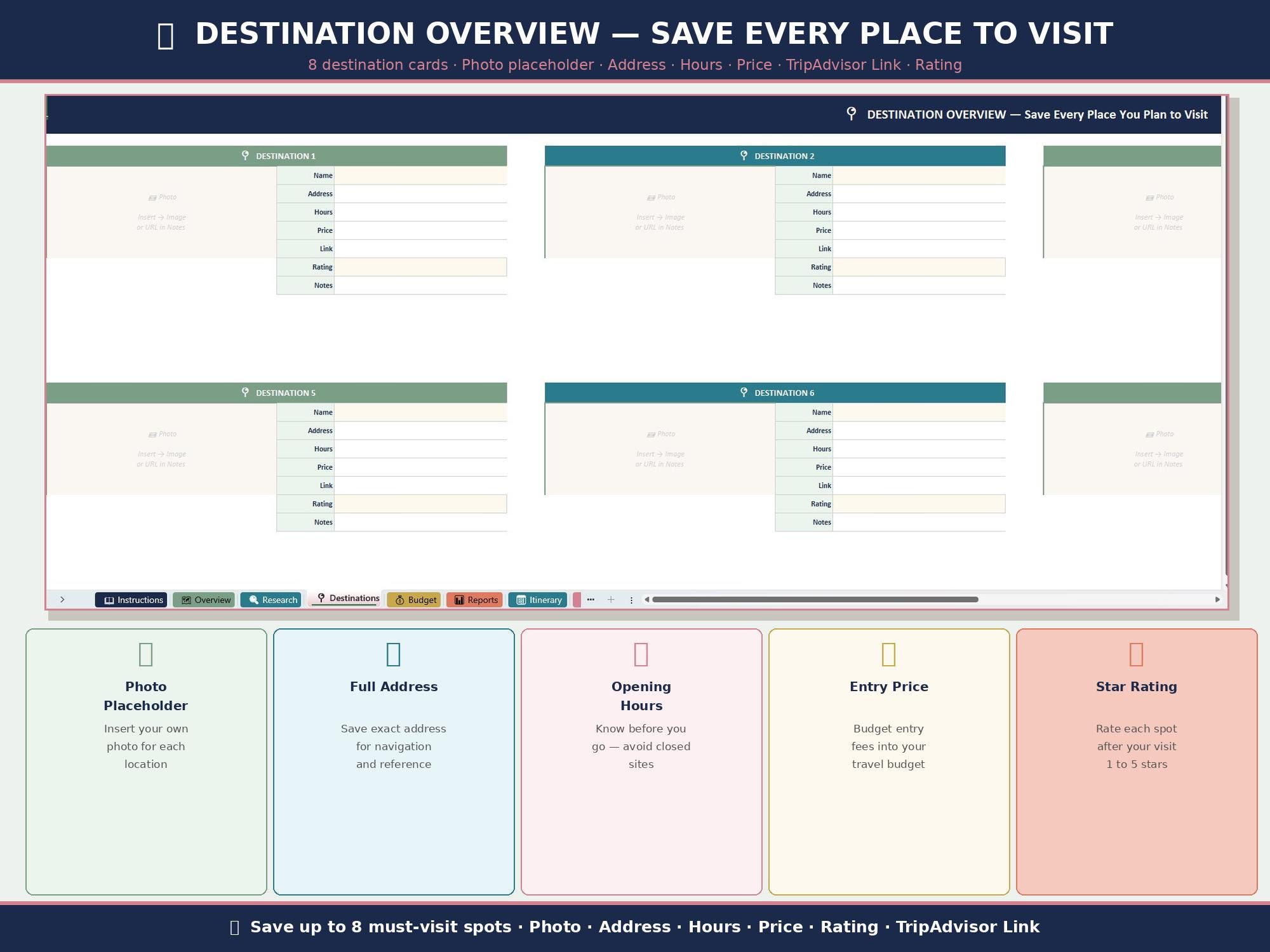Image resolution: width=1270 pixels, height=952 pixels.
Task: Click the Destination 6 header pin icon
Action: pos(744,392)
